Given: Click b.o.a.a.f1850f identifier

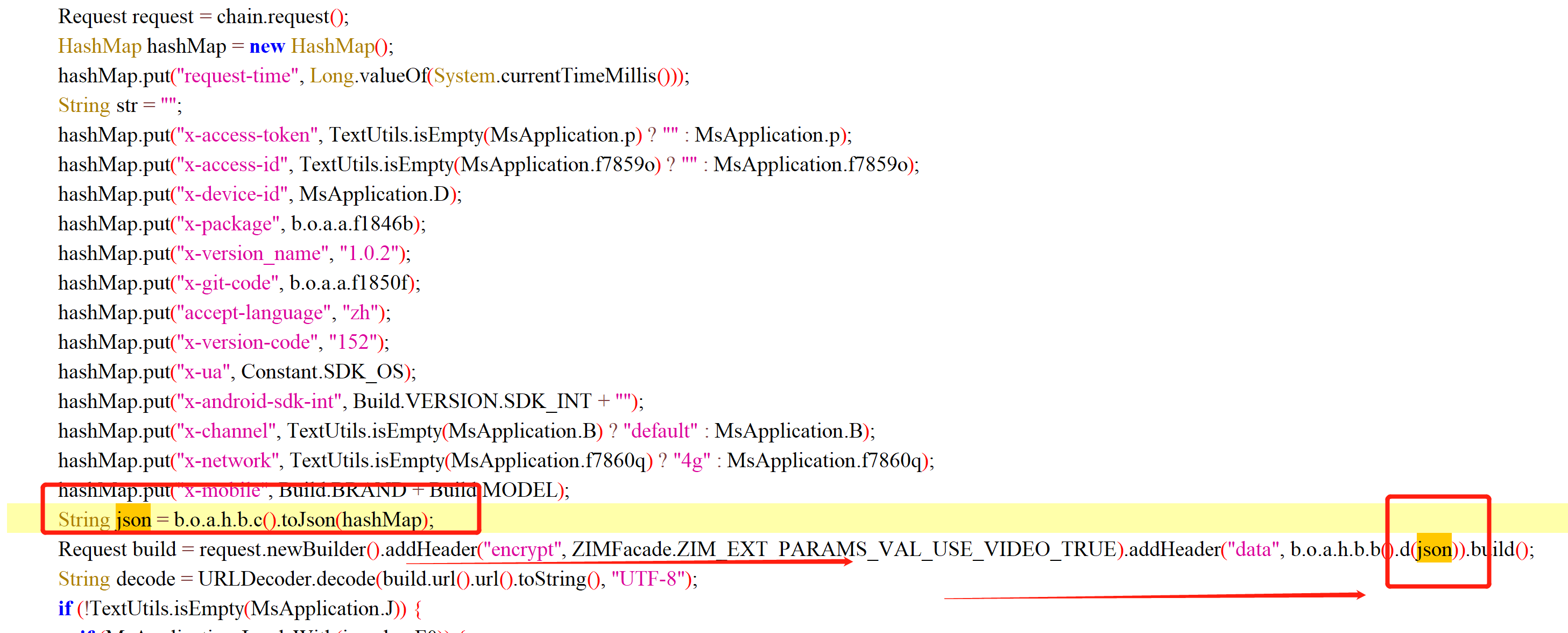Looking at the screenshot, I should tap(349, 283).
